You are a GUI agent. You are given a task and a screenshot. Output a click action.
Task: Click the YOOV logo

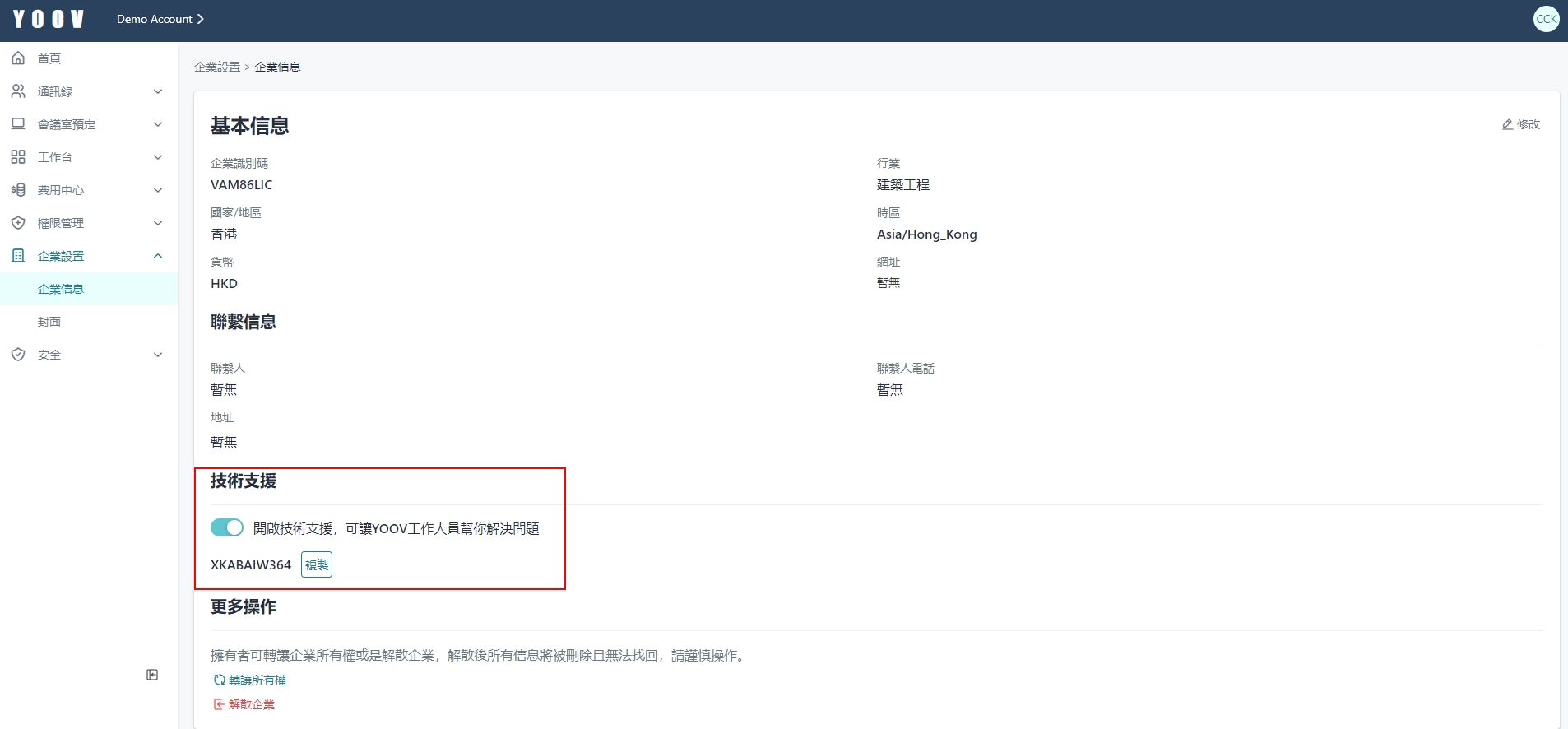tap(48, 19)
